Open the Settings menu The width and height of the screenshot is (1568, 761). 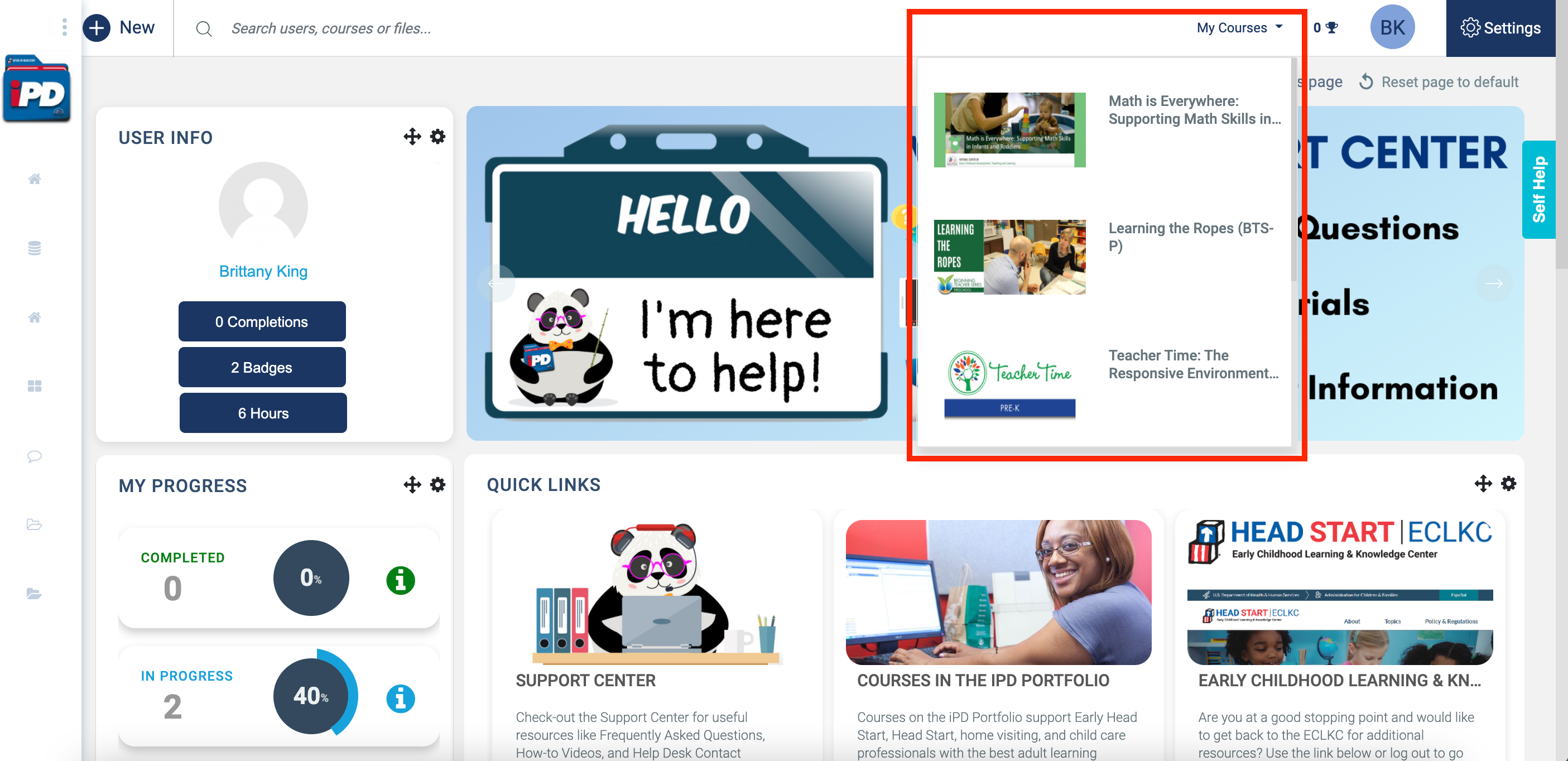[x=1500, y=27]
